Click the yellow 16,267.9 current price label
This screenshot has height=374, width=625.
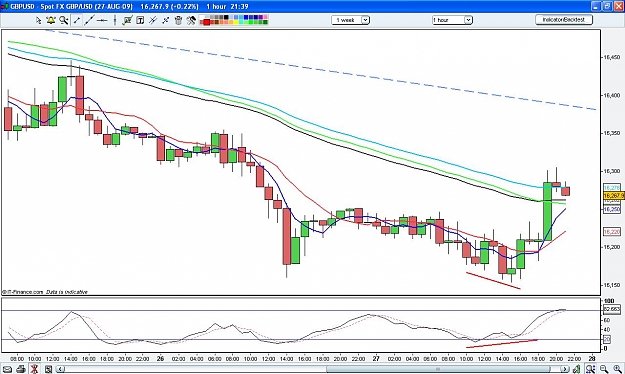point(613,195)
